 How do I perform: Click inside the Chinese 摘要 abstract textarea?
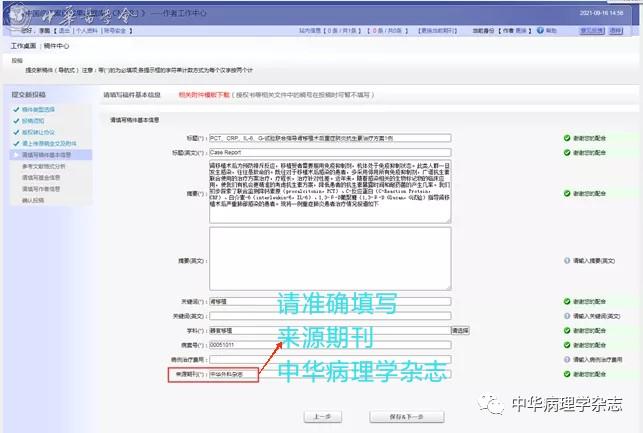pyautogui.click(x=330, y=191)
